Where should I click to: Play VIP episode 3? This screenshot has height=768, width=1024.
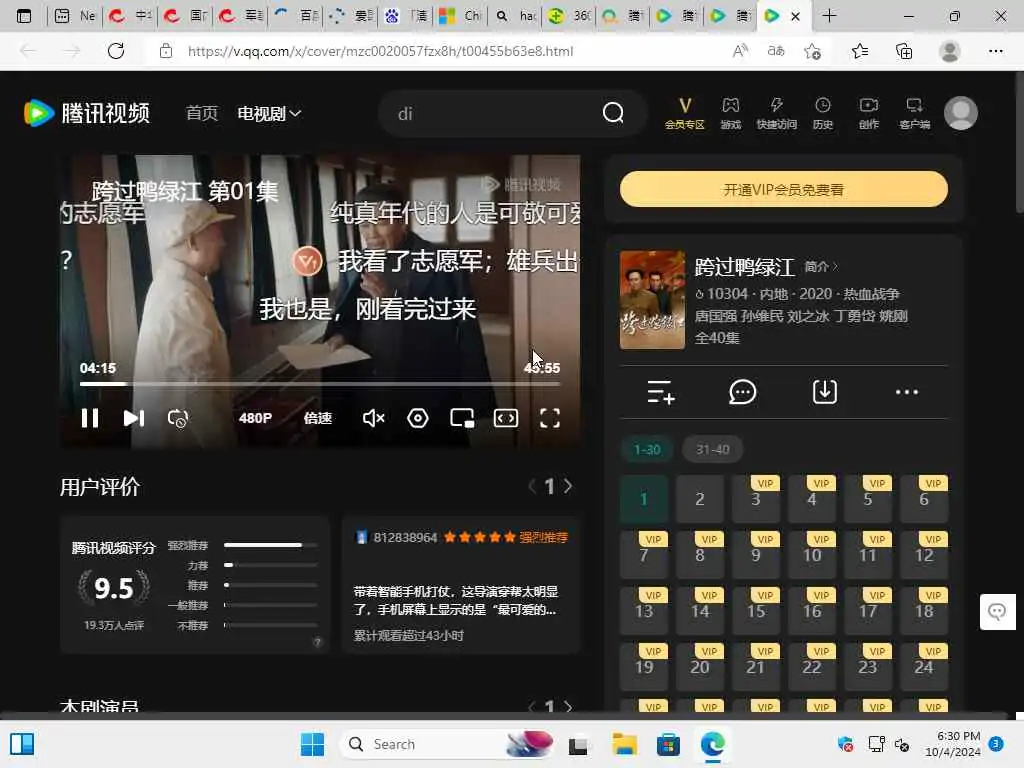click(756, 499)
